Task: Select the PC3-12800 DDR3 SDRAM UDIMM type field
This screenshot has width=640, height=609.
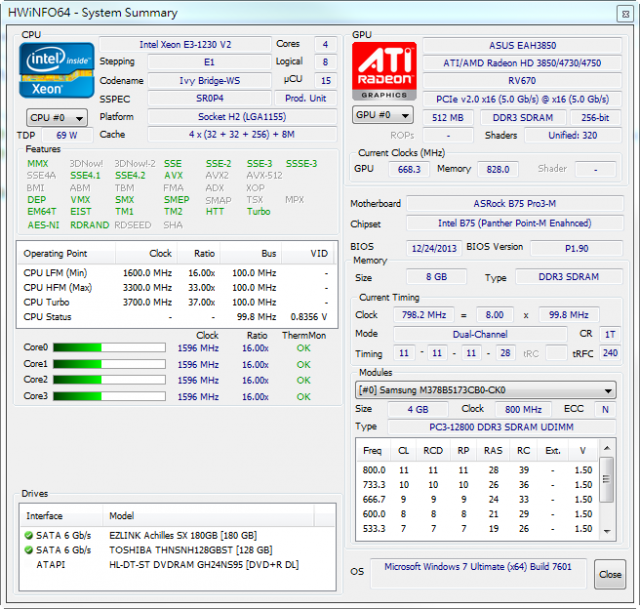Action: click(x=501, y=427)
